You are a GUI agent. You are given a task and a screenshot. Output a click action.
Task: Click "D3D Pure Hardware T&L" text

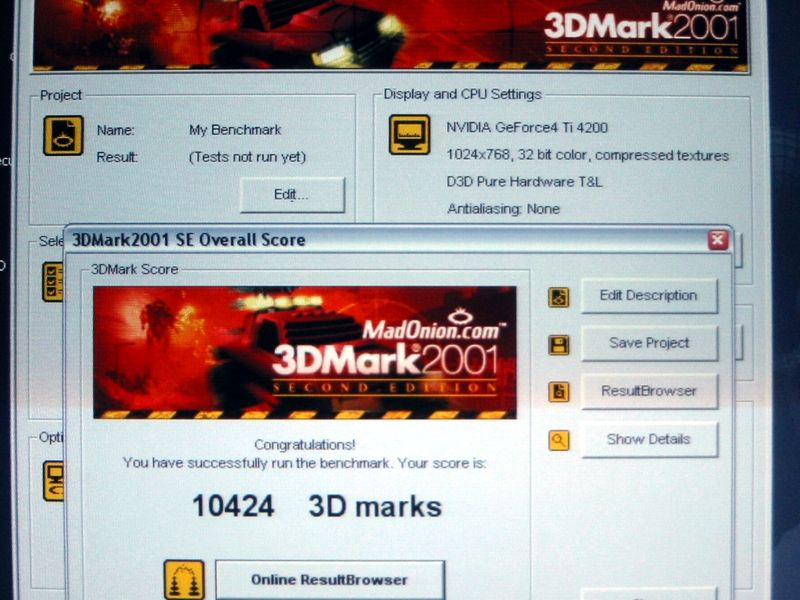524,182
